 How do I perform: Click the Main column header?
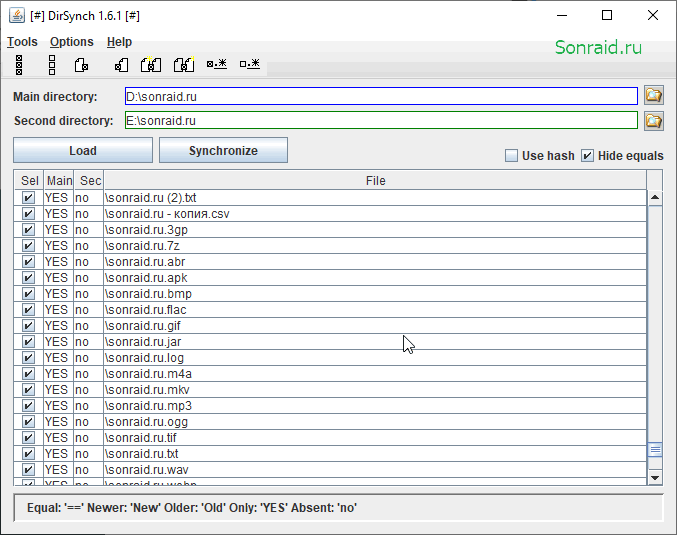coord(59,180)
